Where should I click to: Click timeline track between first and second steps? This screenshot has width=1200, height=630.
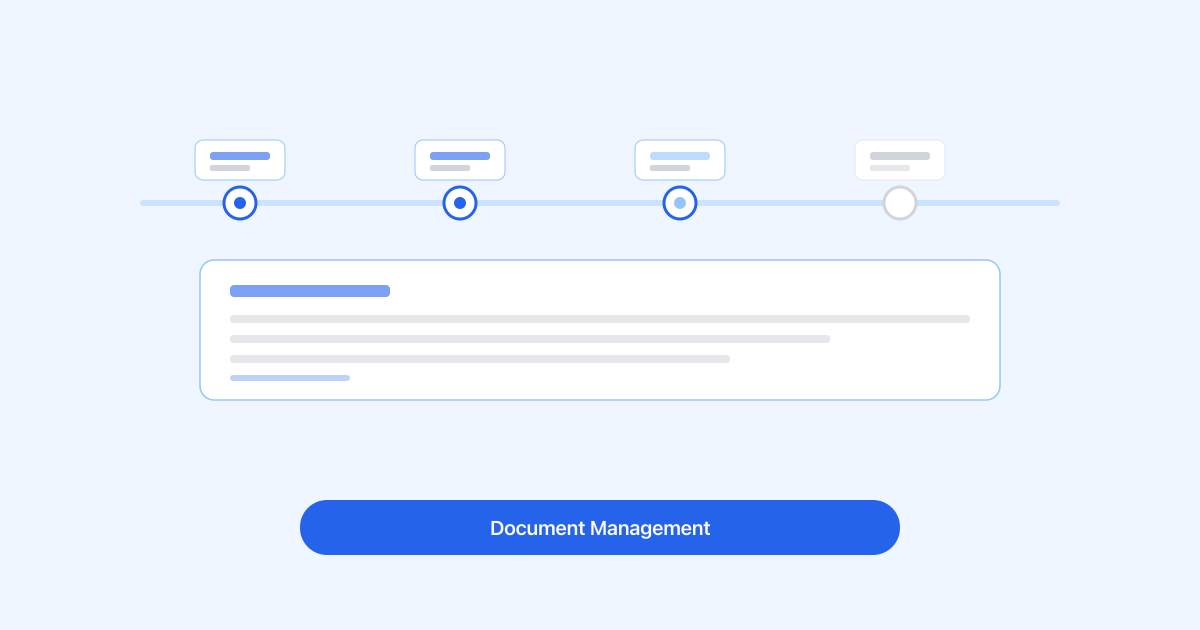350,203
